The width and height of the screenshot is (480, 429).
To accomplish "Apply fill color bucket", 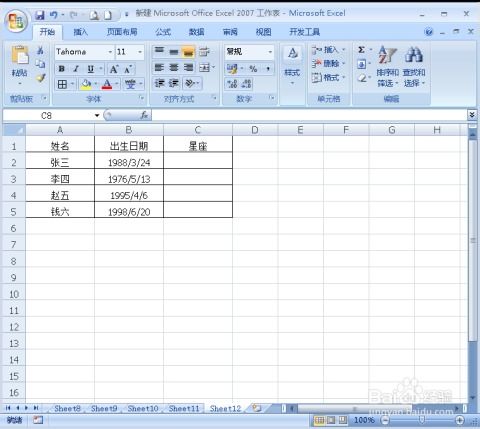I will [x=86, y=84].
